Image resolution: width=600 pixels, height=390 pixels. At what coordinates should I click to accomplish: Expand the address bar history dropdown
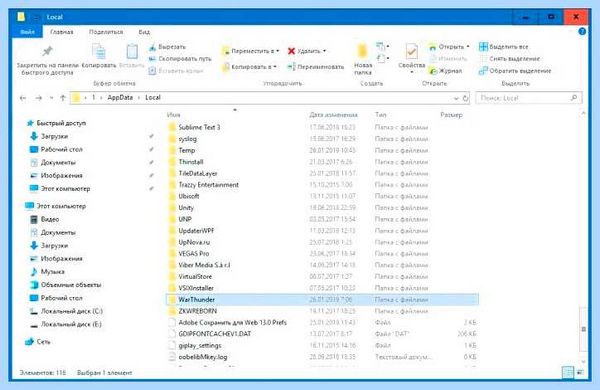coord(455,98)
